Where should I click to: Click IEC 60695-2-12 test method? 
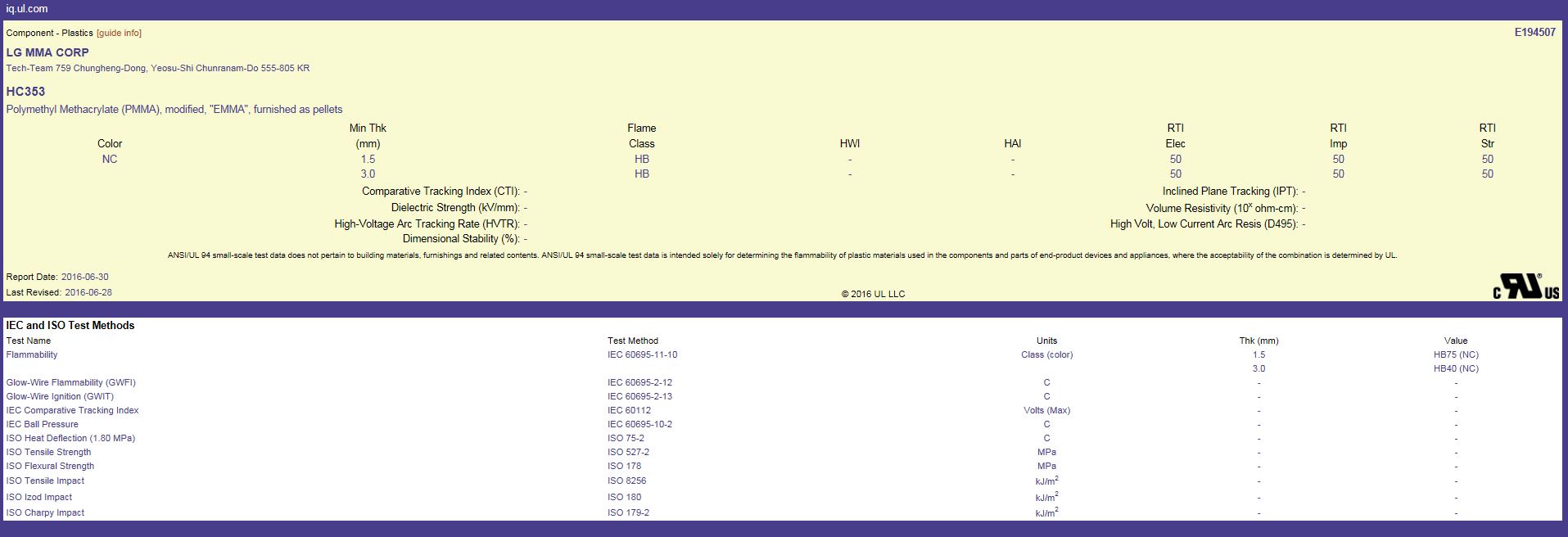click(x=639, y=382)
